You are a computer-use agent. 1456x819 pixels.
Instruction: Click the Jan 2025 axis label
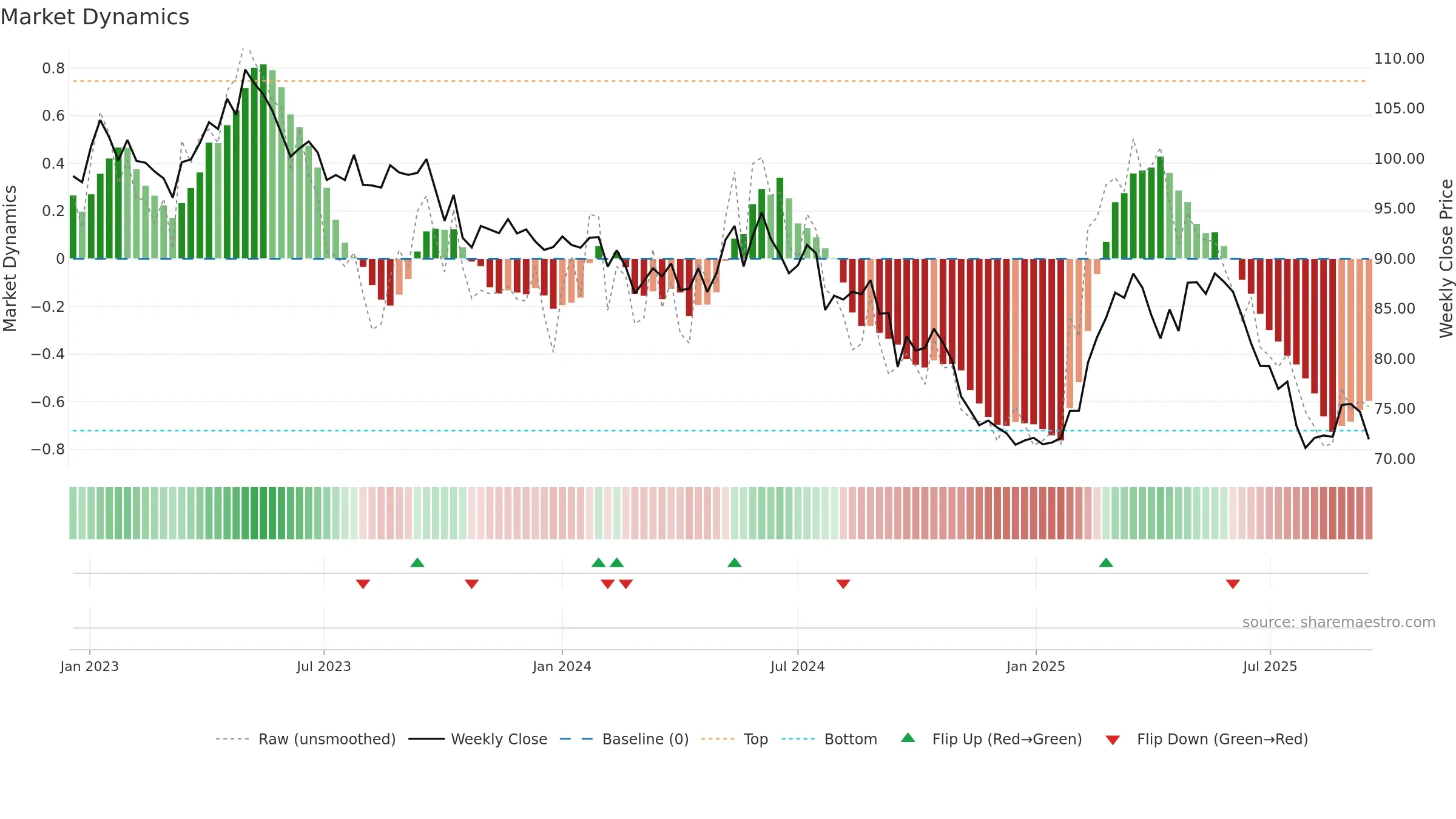pos(1036,666)
